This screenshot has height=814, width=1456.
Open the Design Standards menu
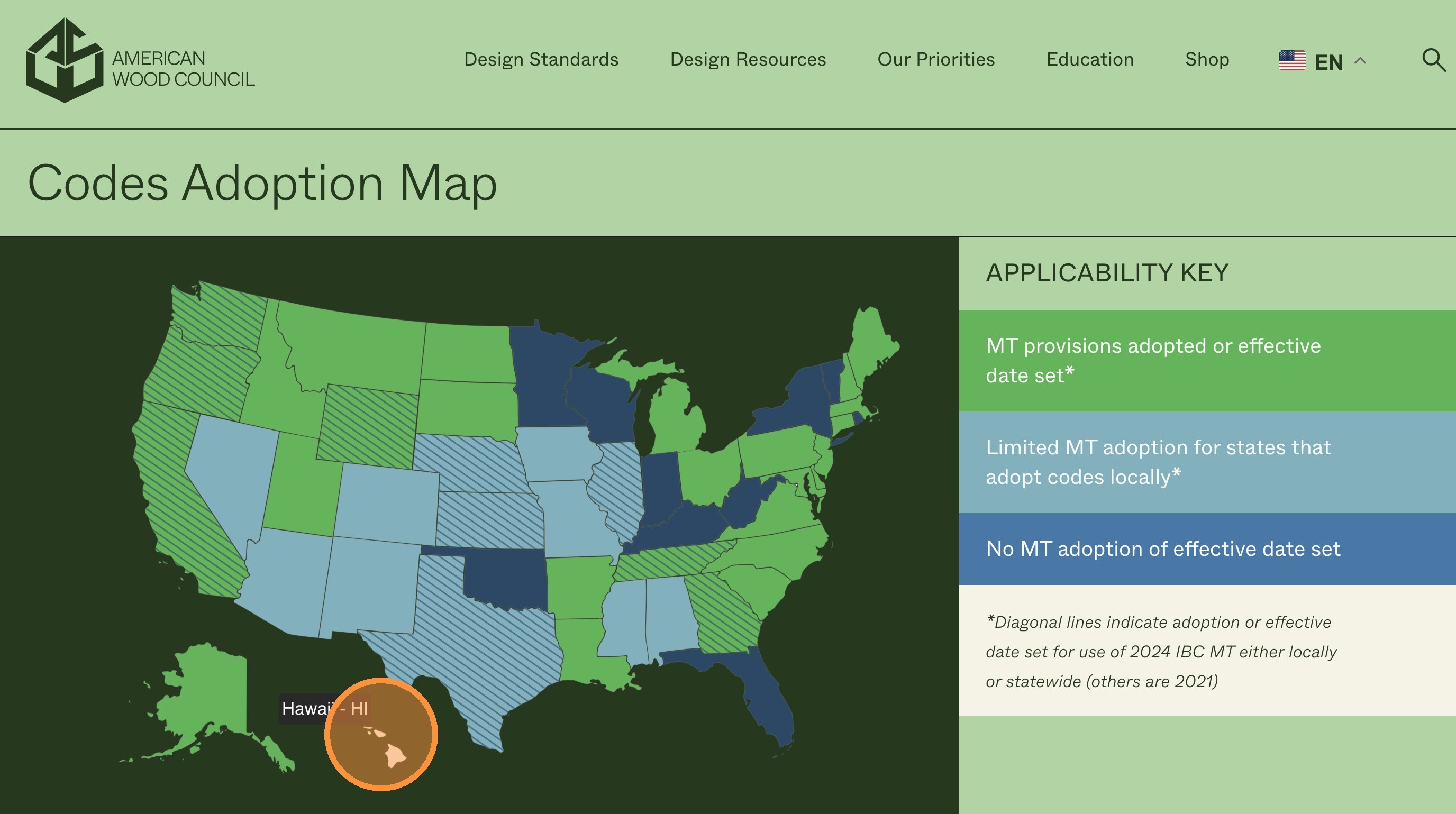[x=541, y=59]
